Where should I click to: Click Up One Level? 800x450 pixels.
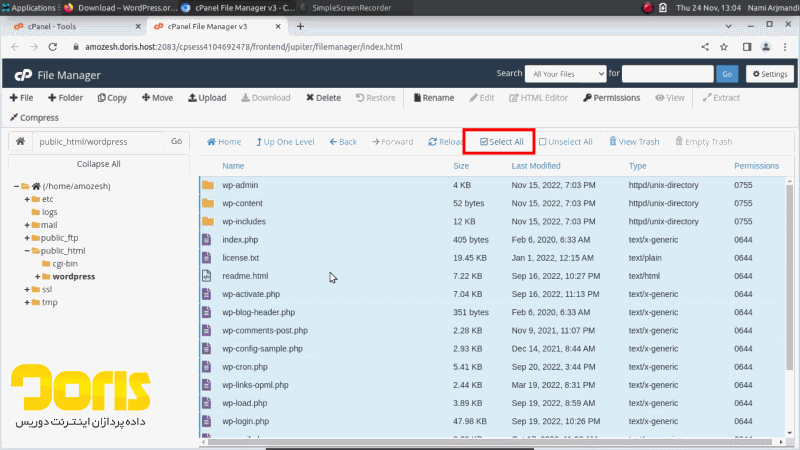[285, 142]
